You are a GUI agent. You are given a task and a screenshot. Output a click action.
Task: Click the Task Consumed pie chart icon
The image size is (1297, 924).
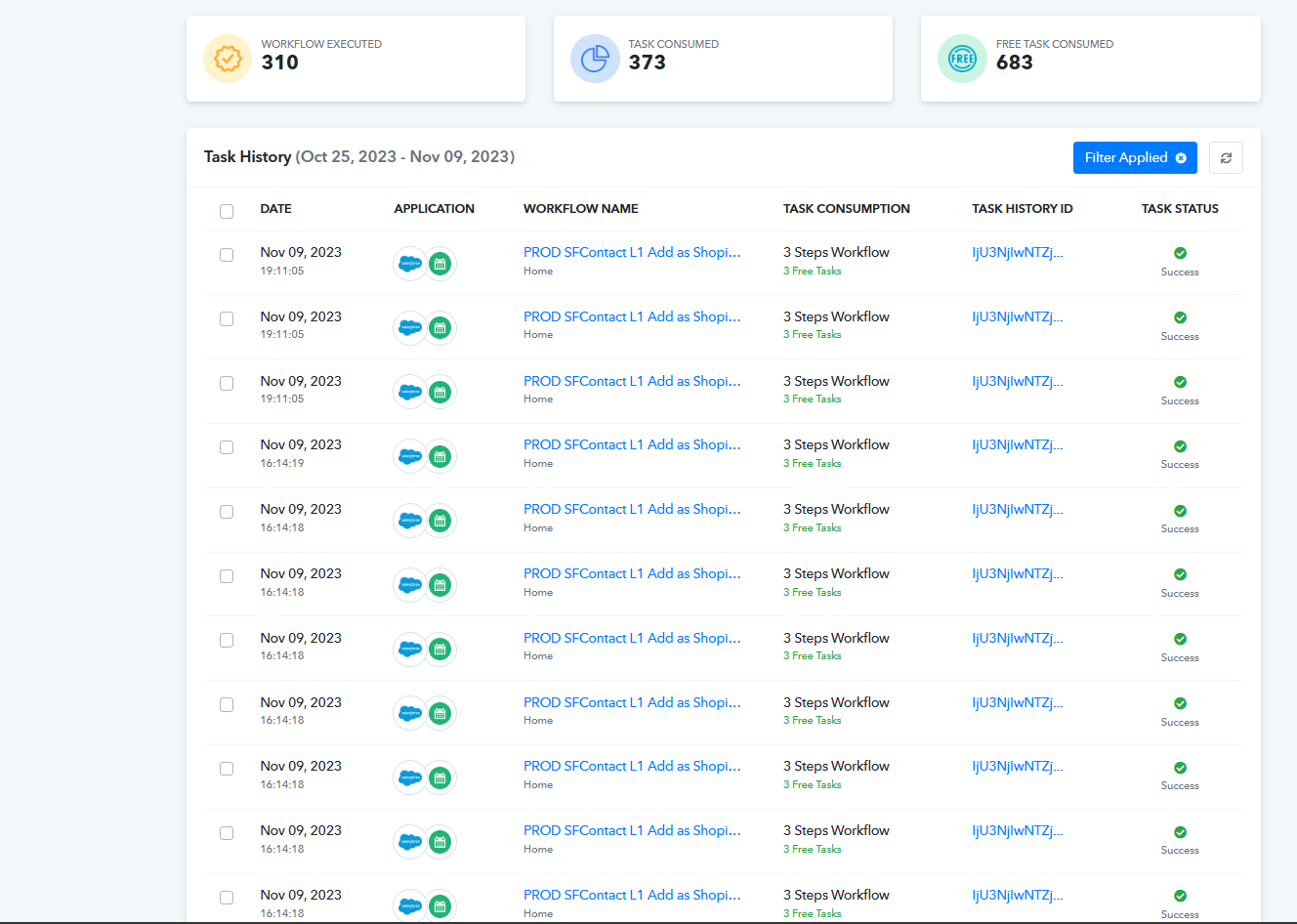595,59
